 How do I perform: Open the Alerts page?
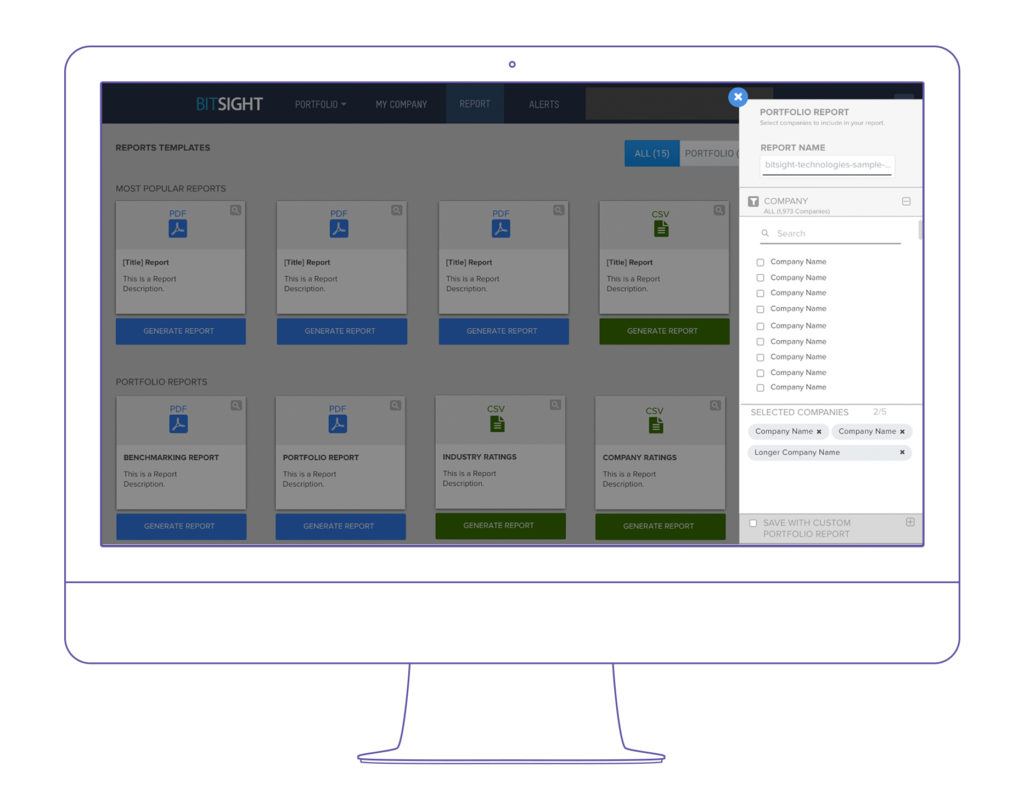tap(544, 105)
